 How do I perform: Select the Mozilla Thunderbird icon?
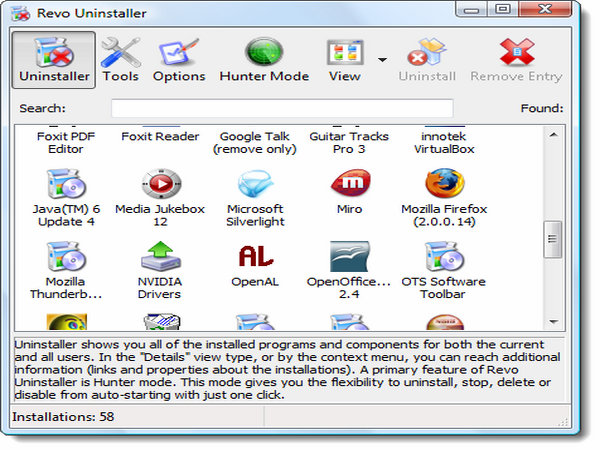pyautogui.click(x=65, y=258)
